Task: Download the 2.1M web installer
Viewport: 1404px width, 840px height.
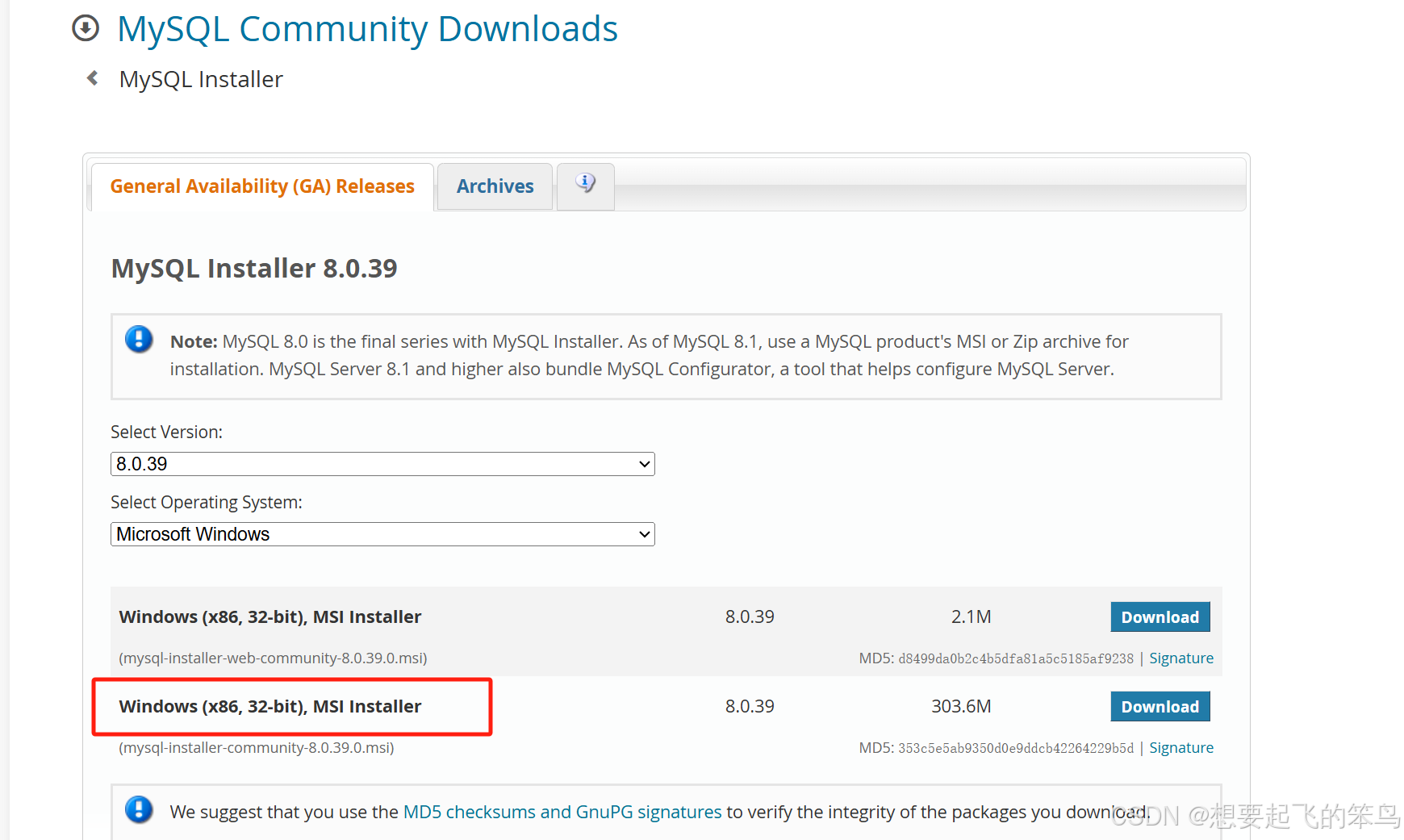Action: point(1160,617)
